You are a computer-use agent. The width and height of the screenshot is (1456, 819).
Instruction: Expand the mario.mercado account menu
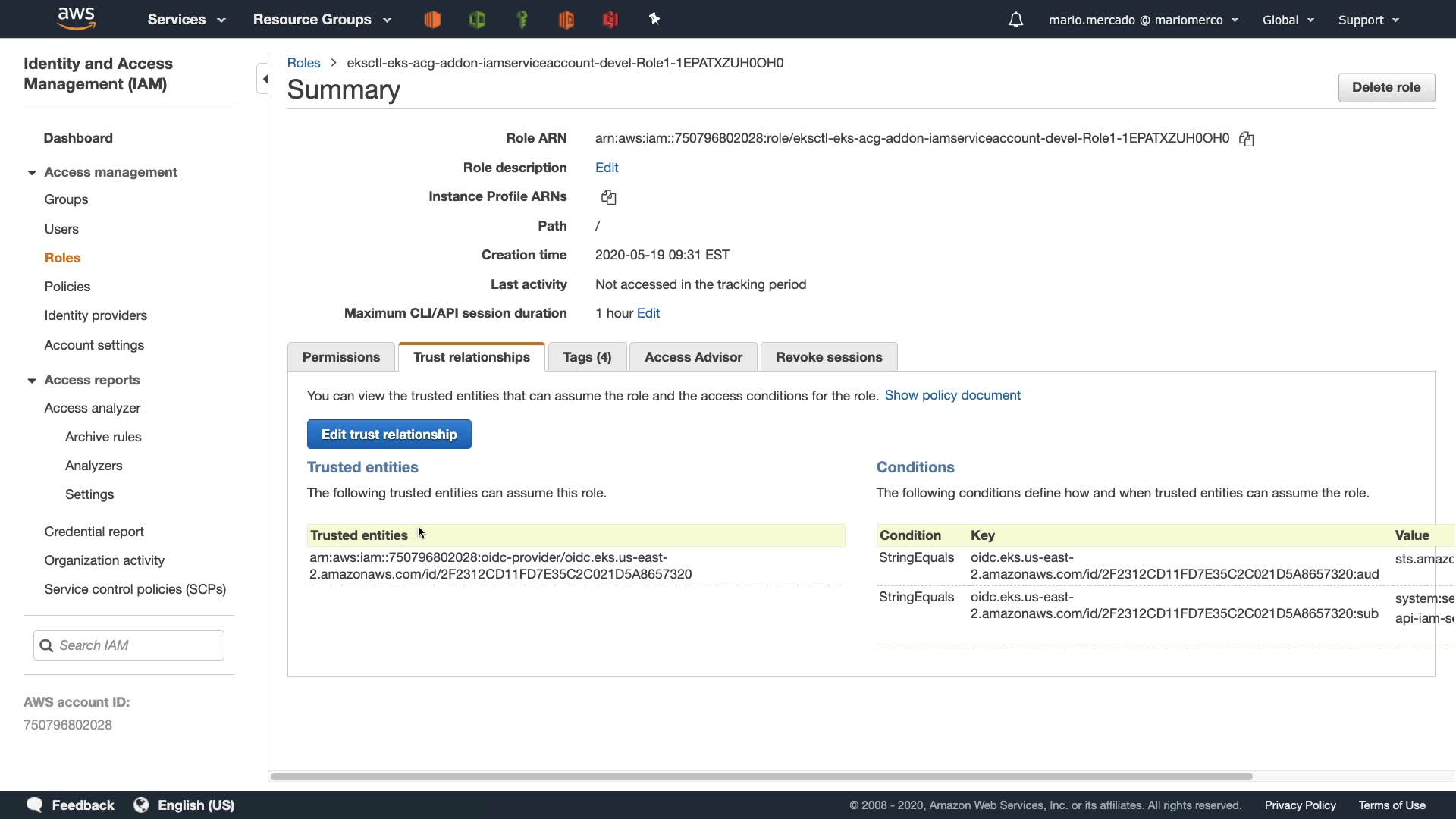(x=1143, y=20)
